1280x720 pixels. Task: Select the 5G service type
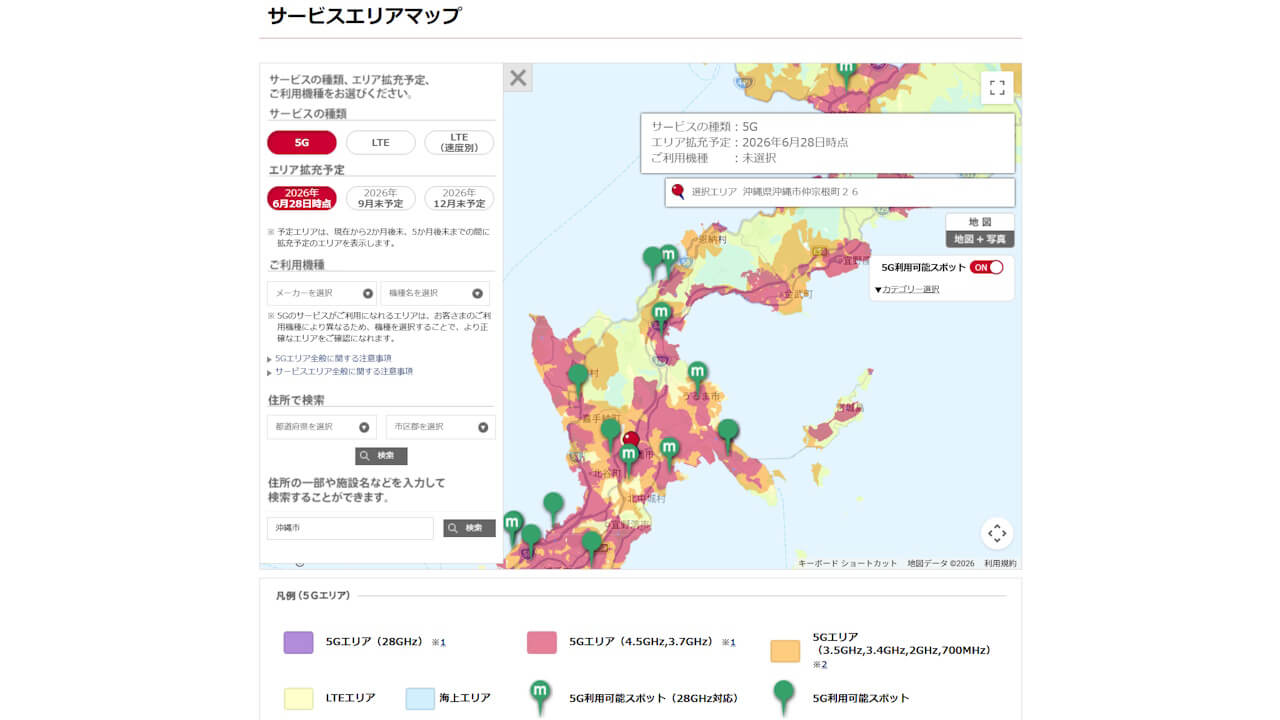pyautogui.click(x=302, y=142)
